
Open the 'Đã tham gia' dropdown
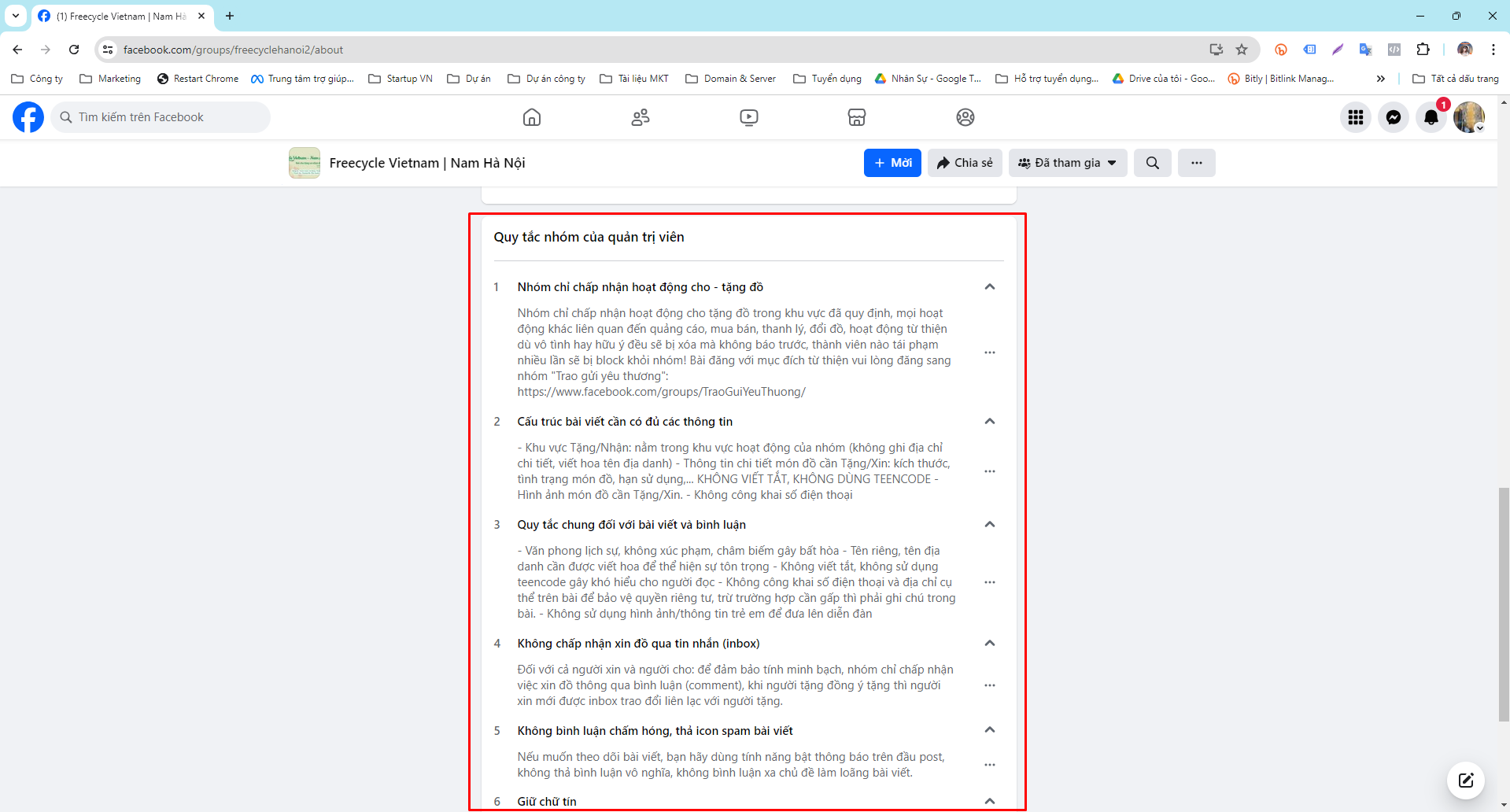[x=1067, y=163]
